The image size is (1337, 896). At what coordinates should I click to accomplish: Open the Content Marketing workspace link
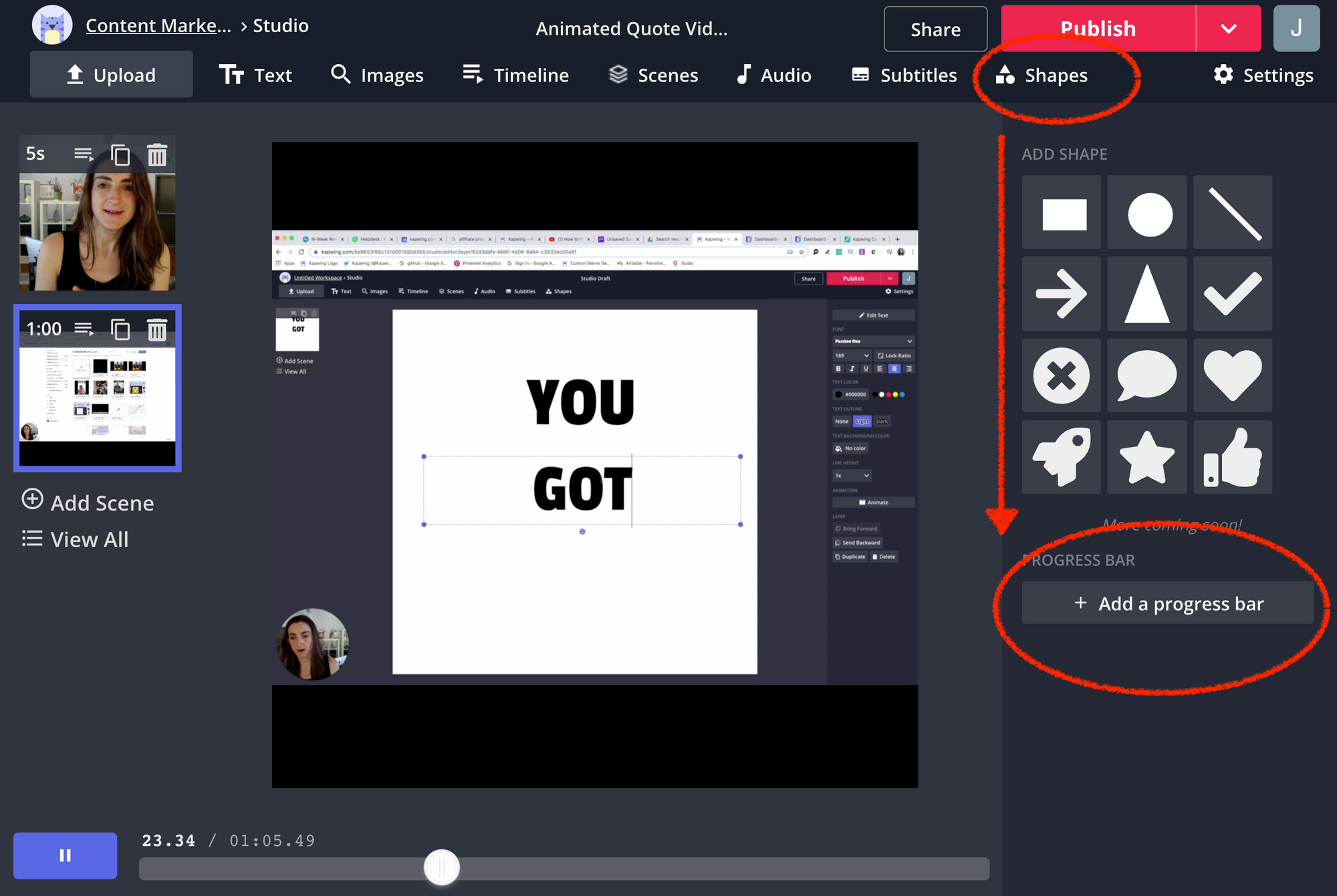pyautogui.click(x=158, y=25)
